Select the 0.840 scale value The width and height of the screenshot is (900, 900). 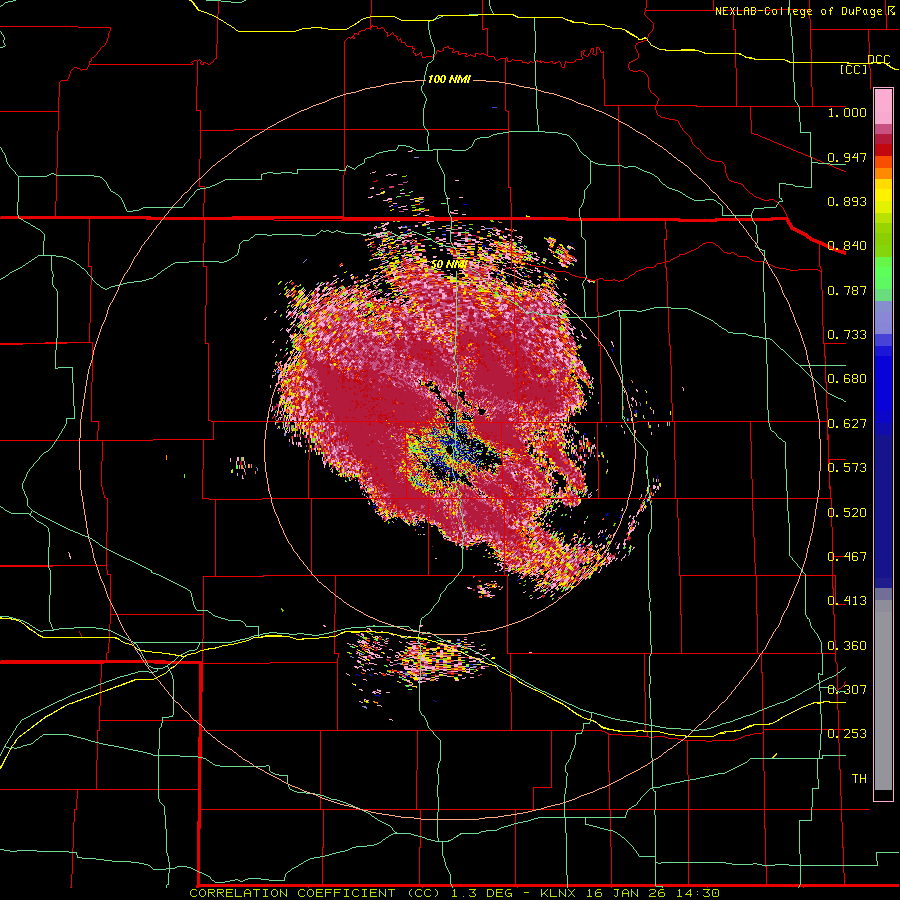pyautogui.click(x=847, y=246)
